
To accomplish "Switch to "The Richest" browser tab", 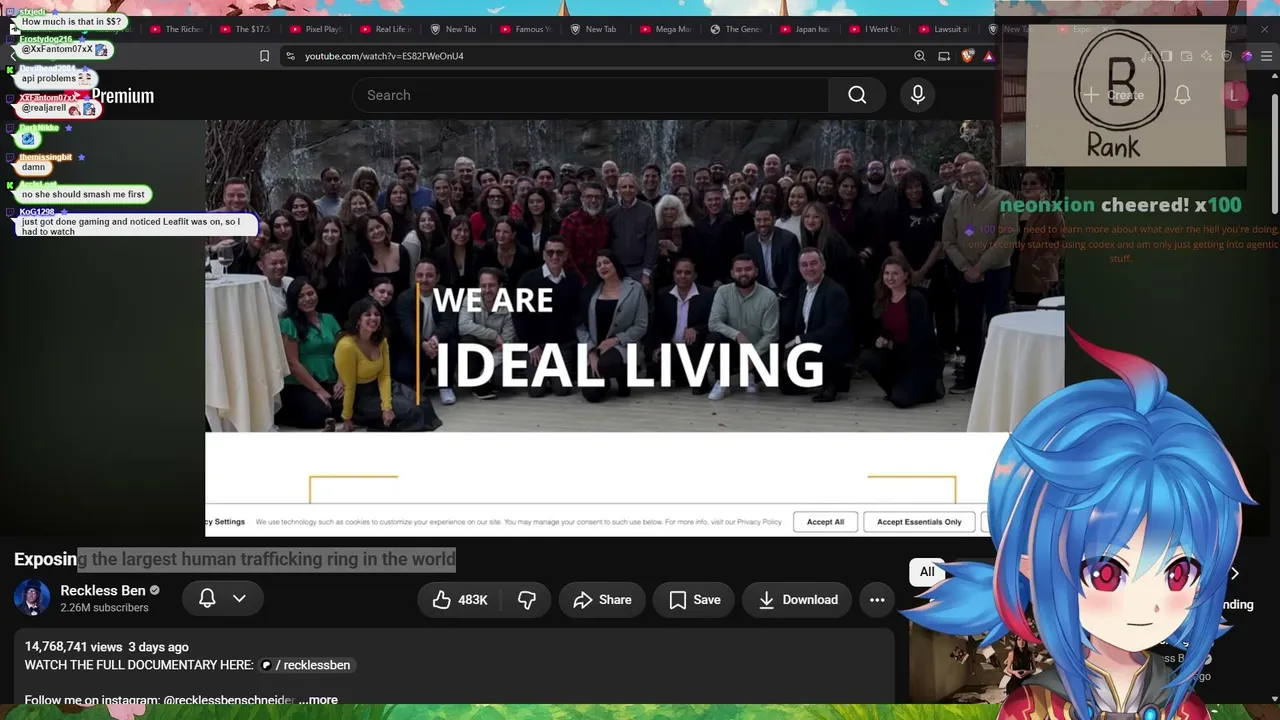I will click(176, 29).
